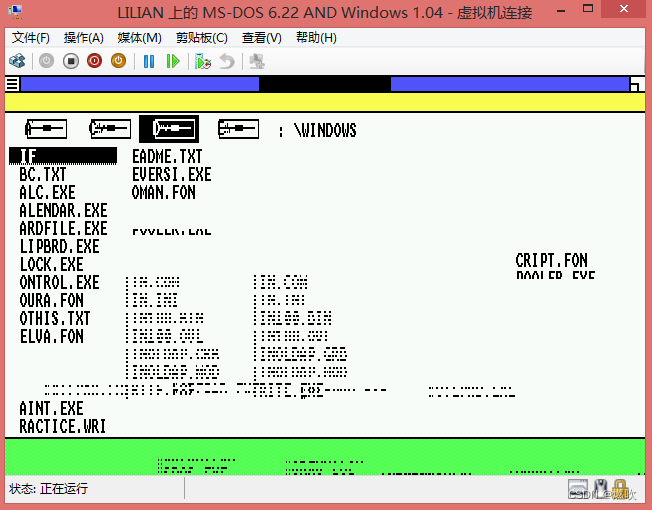This screenshot has height=510, width=652.
Task: Select the CRIPT.FON font file
Action: [x=551, y=261]
